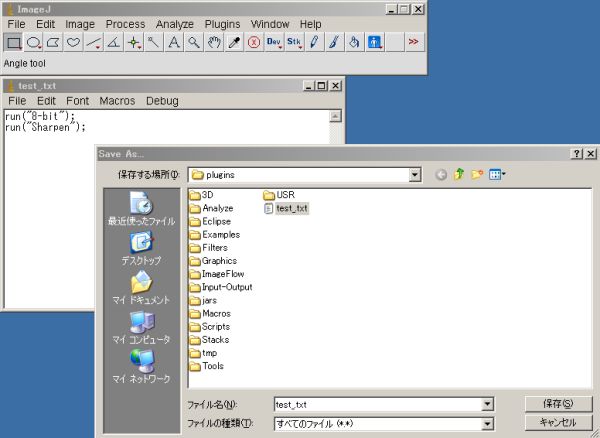Image resolution: width=600 pixels, height=438 pixels.
Task: Select the Filters folder
Action: pos(209,247)
